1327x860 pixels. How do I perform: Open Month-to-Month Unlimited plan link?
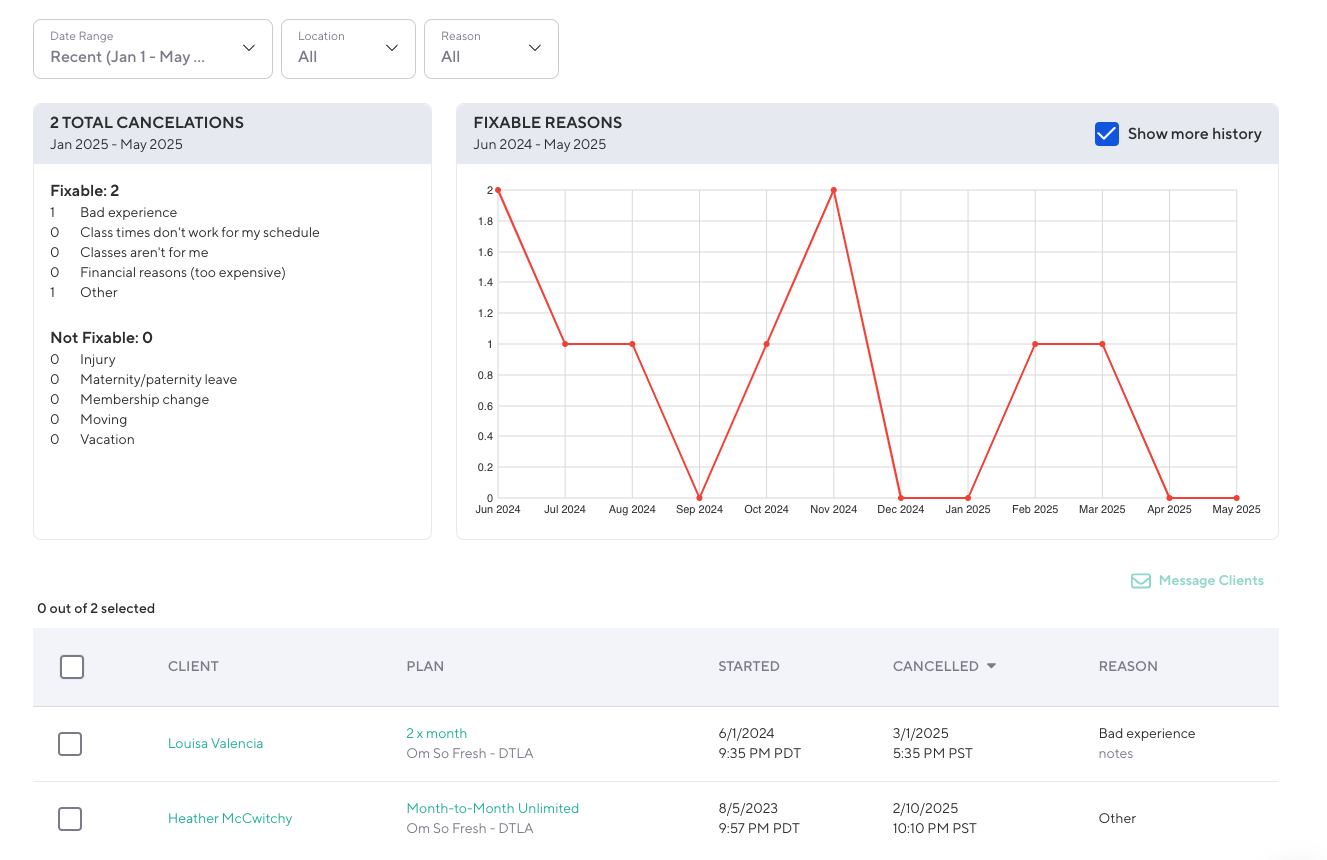pos(492,809)
